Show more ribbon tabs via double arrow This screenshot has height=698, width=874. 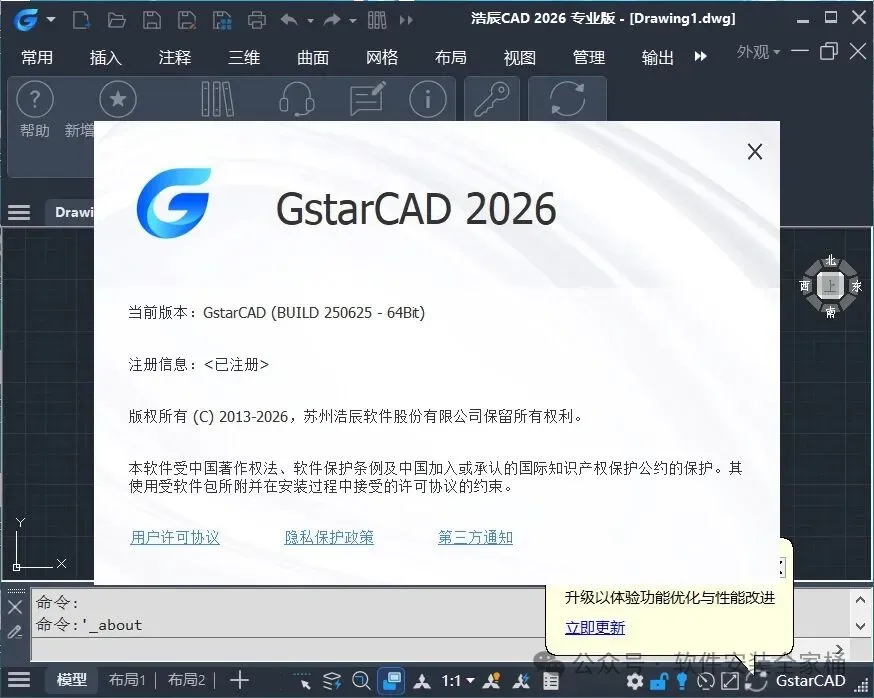tap(701, 56)
